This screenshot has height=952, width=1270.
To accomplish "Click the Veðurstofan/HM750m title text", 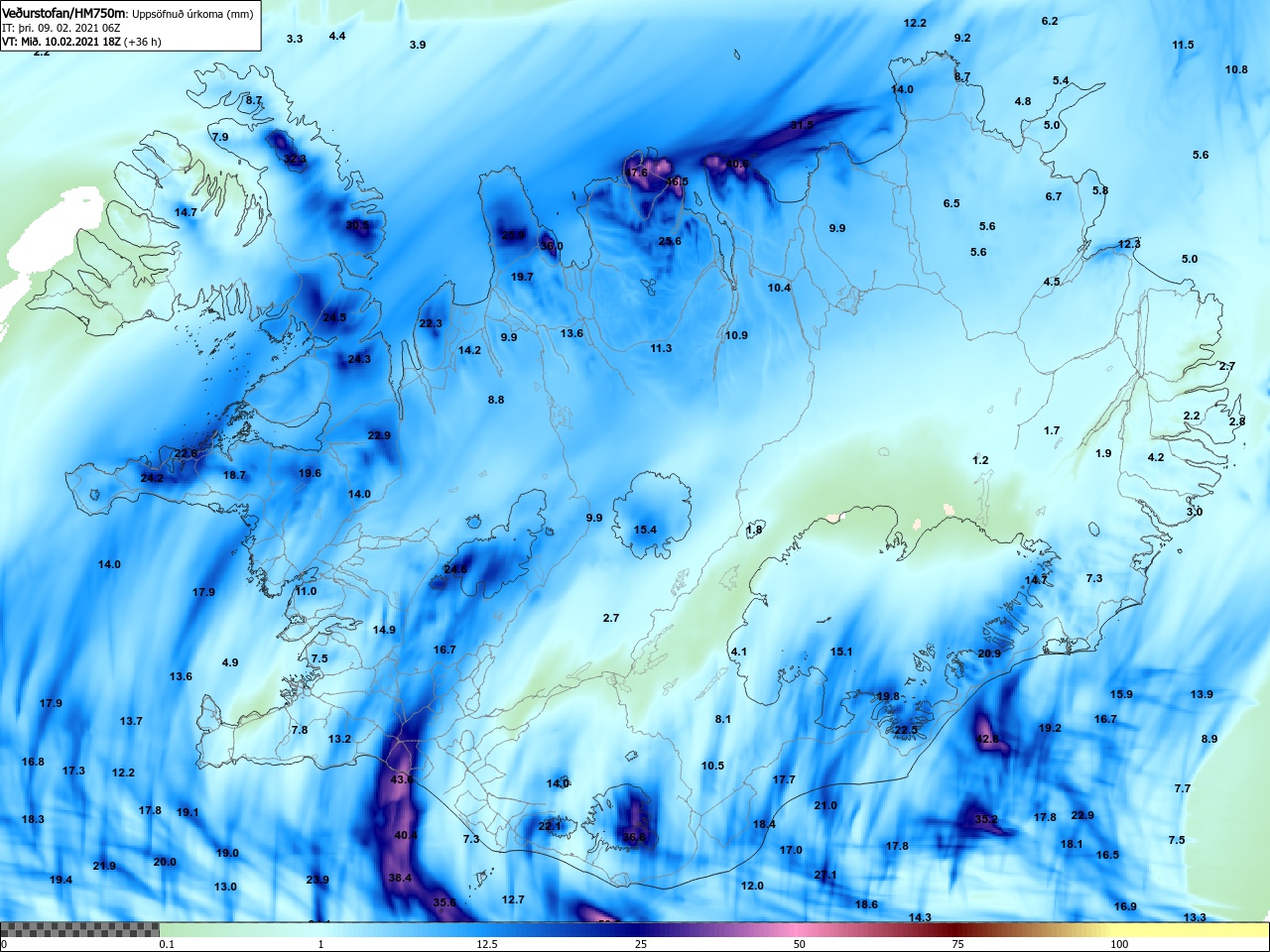I will click(x=64, y=13).
